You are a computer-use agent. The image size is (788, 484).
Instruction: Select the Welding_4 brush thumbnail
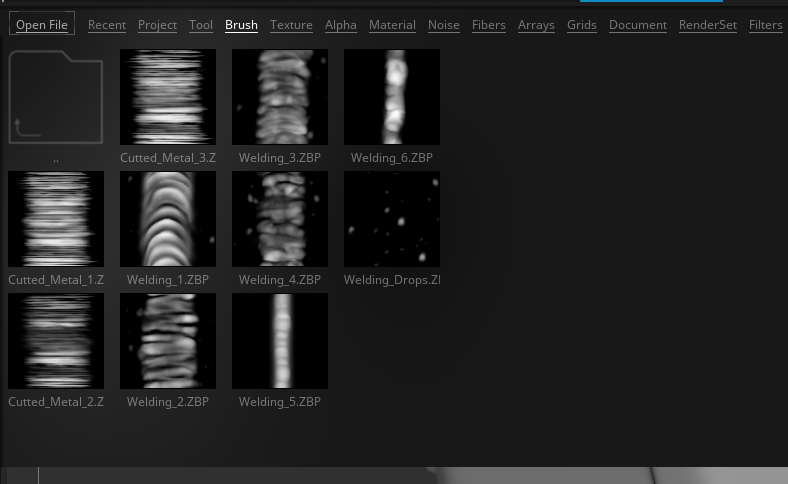[280, 219]
